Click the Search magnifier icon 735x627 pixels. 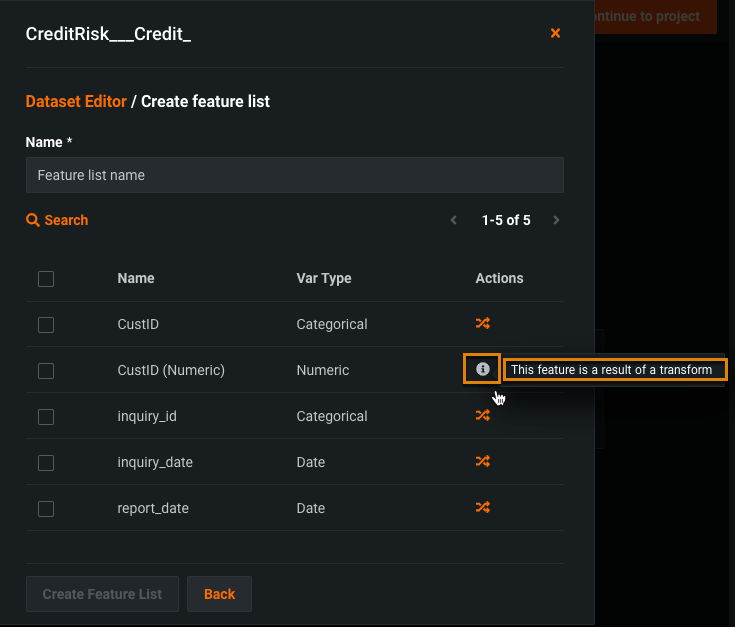33,220
